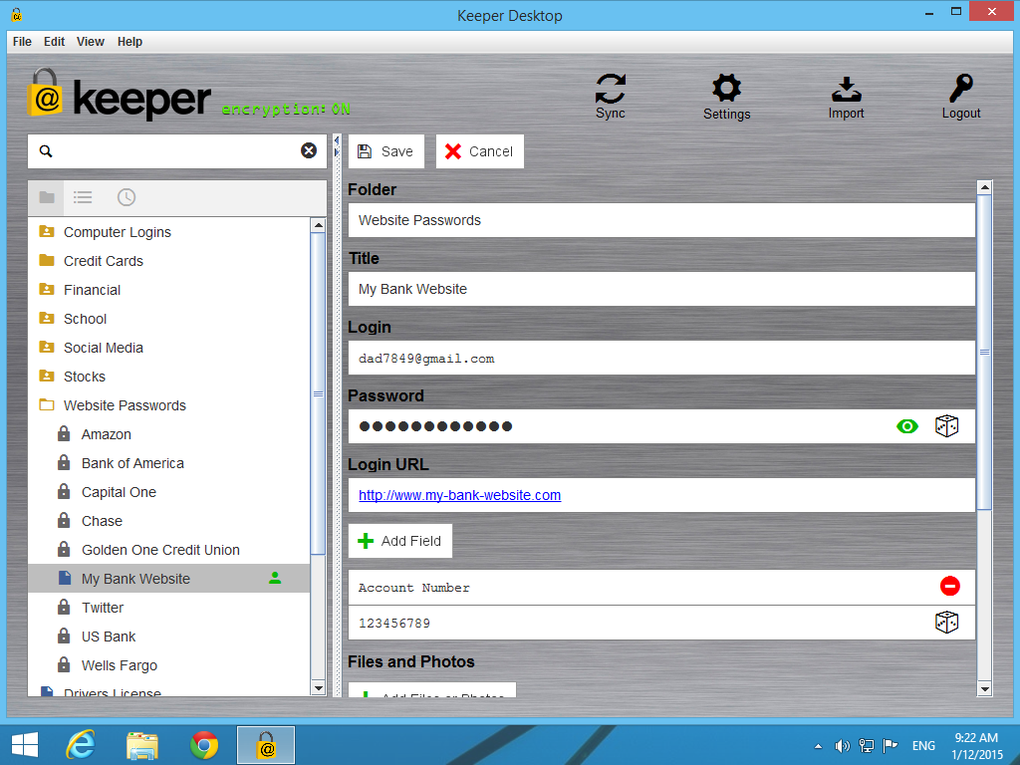This screenshot has width=1020, height=765.
Task: Remove Account Number field with red minus
Action: [x=950, y=586]
